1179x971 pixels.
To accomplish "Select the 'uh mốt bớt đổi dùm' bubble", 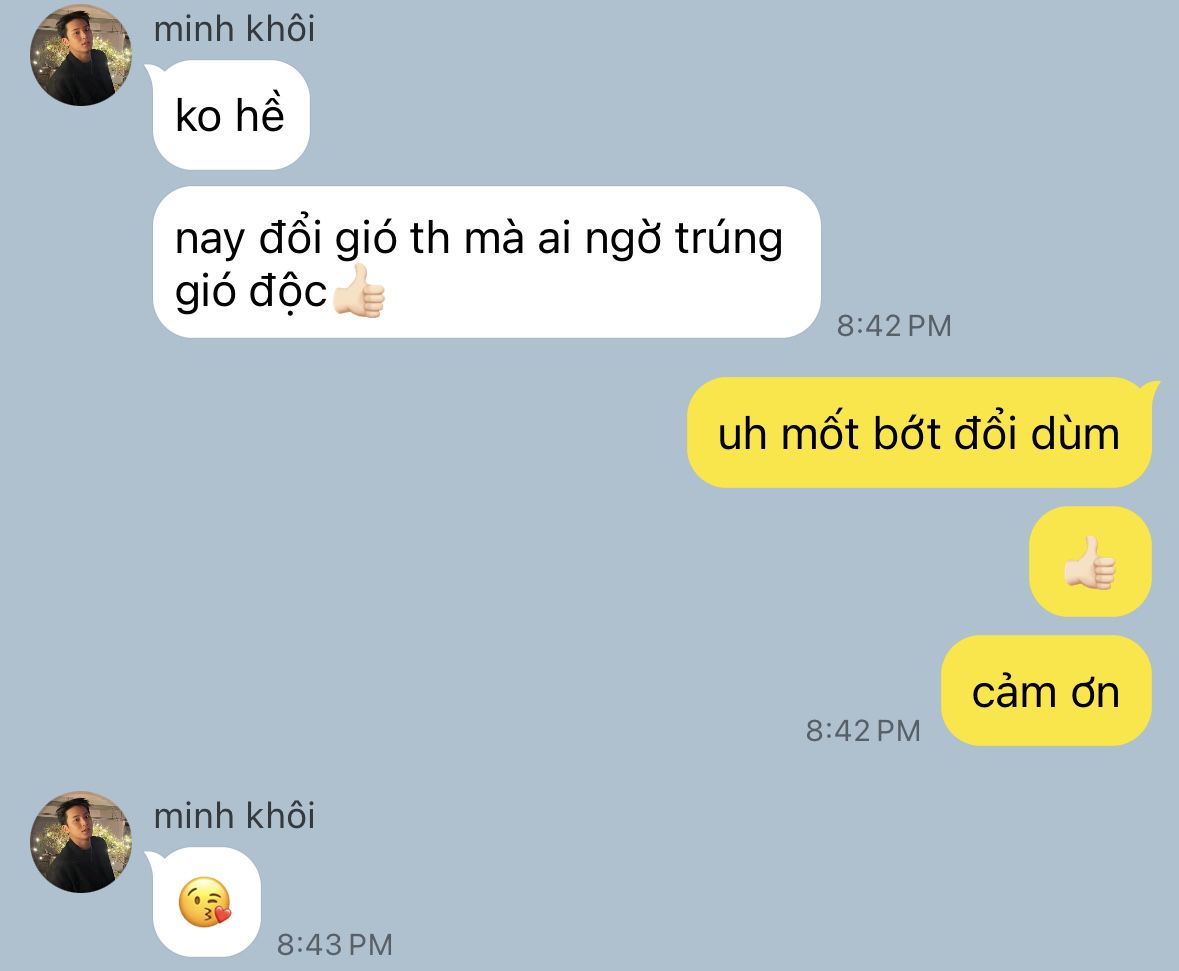I will pyautogui.click(x=919, y=432).
